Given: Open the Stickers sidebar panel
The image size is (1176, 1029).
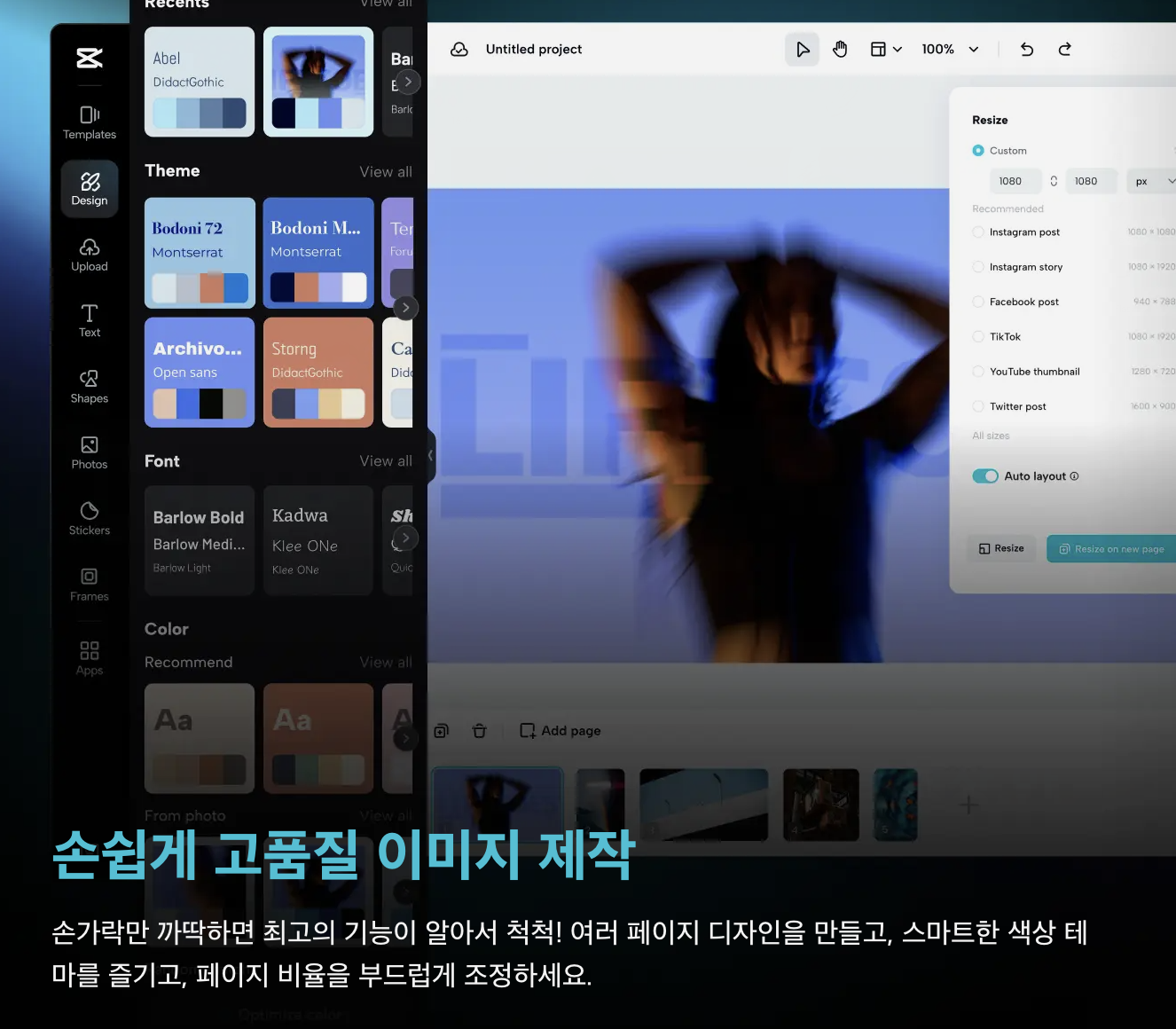Looking at the screenshot, I should pyautogui.click(x=90, y=519).
